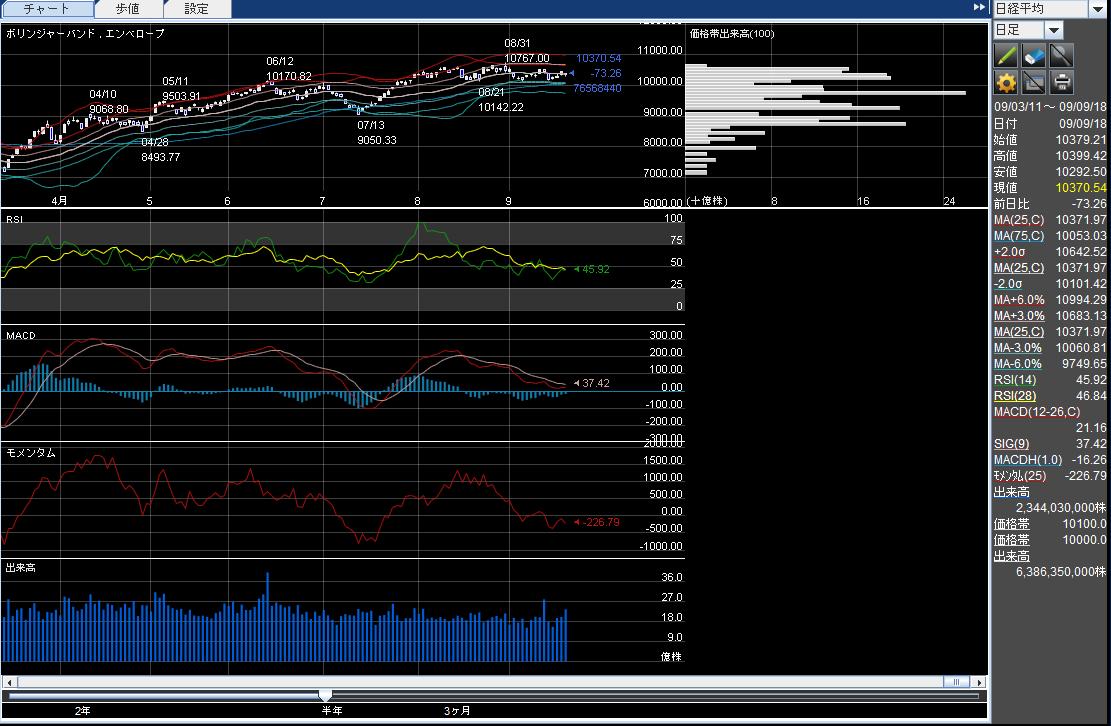
Task: Print the chart using the printer icon
Action: (1061, 82)
